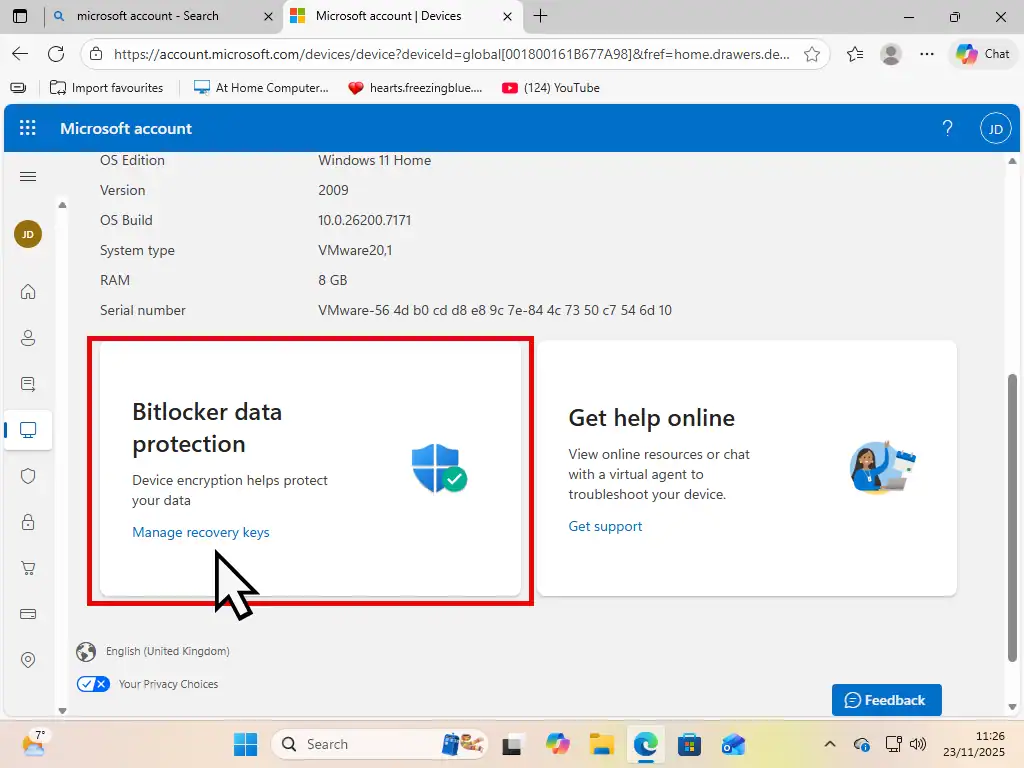Open the Get support link
The height and width of the screenshot is (768, 1024).
click(605, 526)
